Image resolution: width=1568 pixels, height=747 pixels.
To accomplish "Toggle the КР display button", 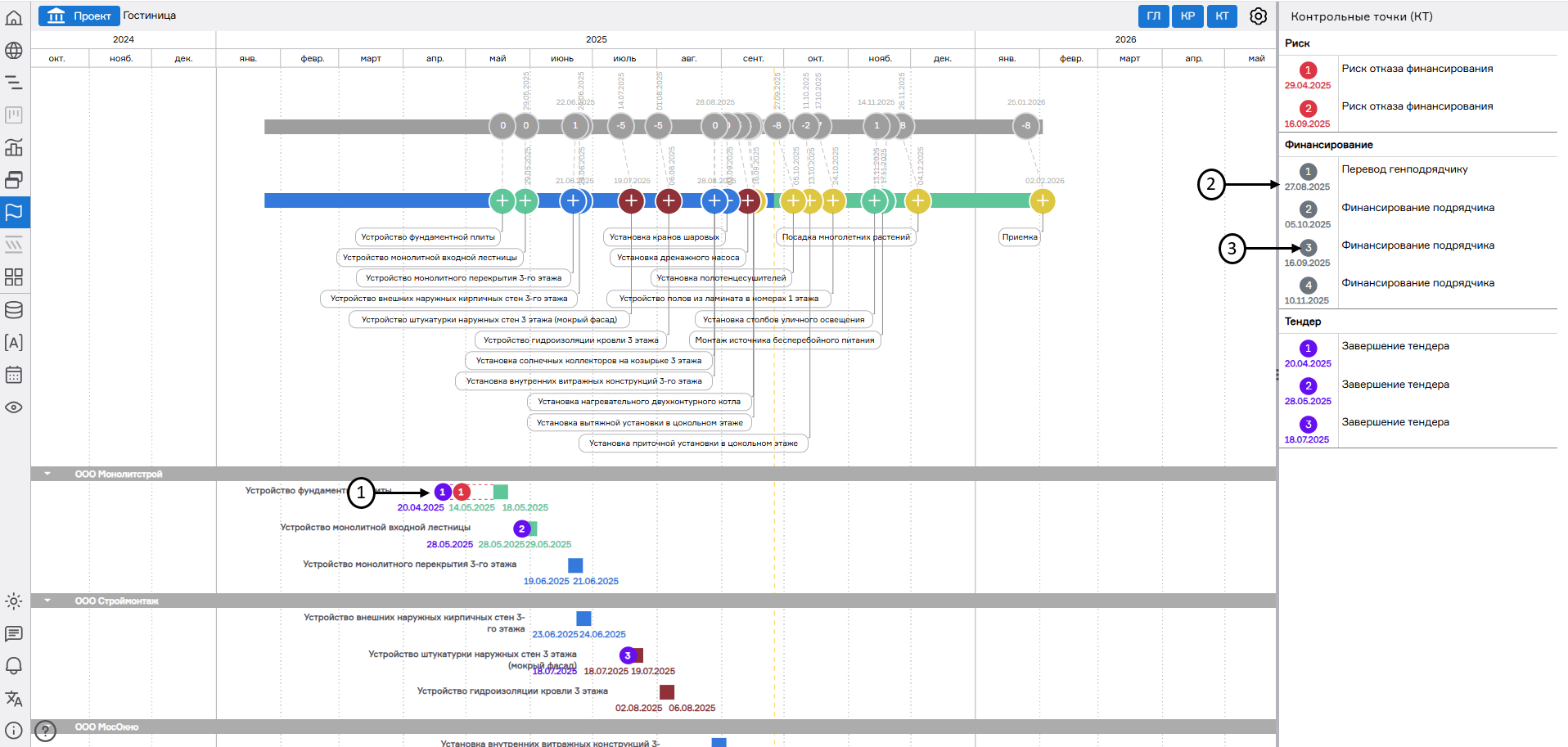I will coord(1187,16).
